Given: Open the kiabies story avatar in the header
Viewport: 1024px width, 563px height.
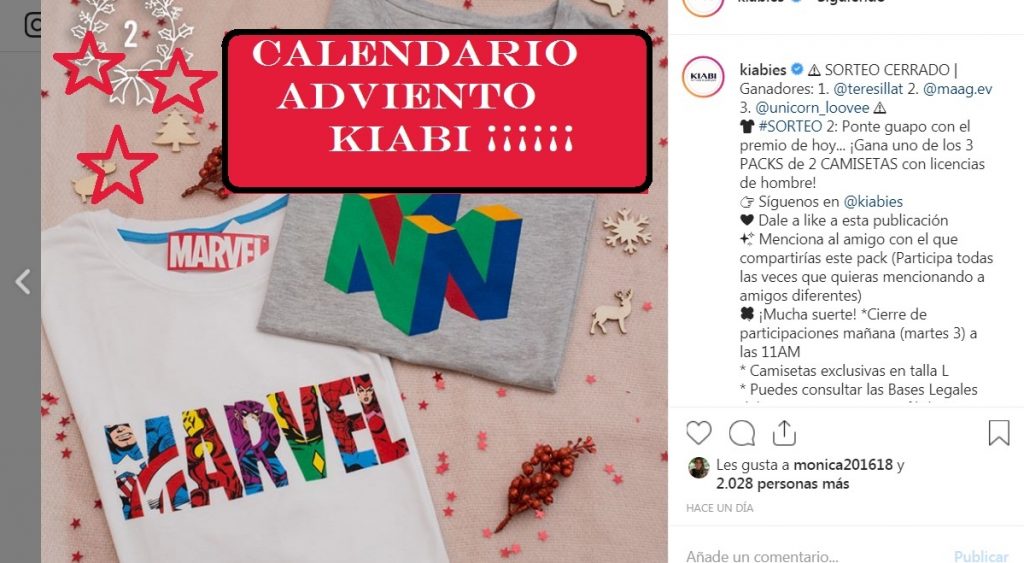Looking at the screenshot, I should pyautogui.click(x=703, y=7).
